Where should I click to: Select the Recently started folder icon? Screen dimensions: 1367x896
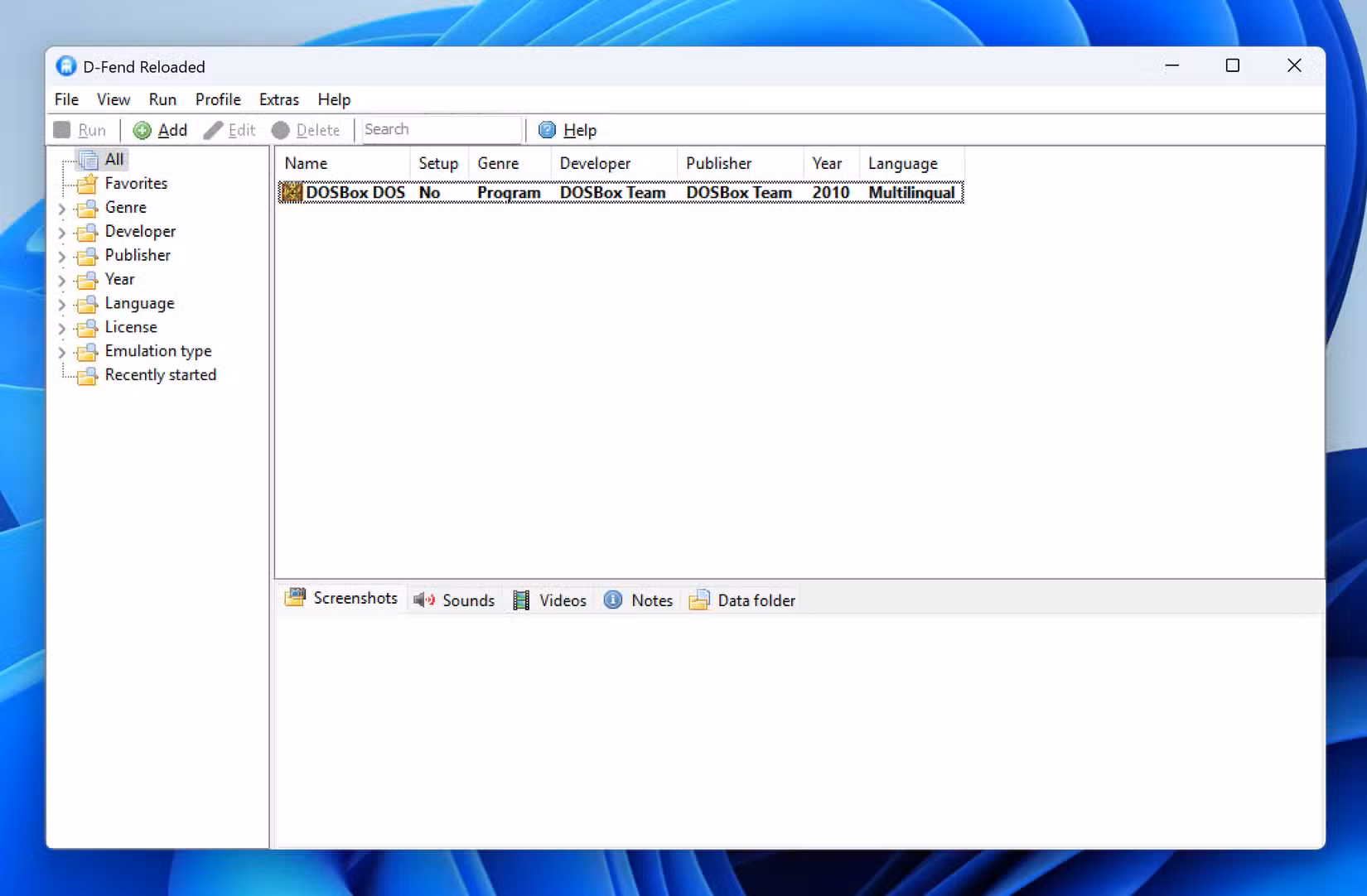86,376
